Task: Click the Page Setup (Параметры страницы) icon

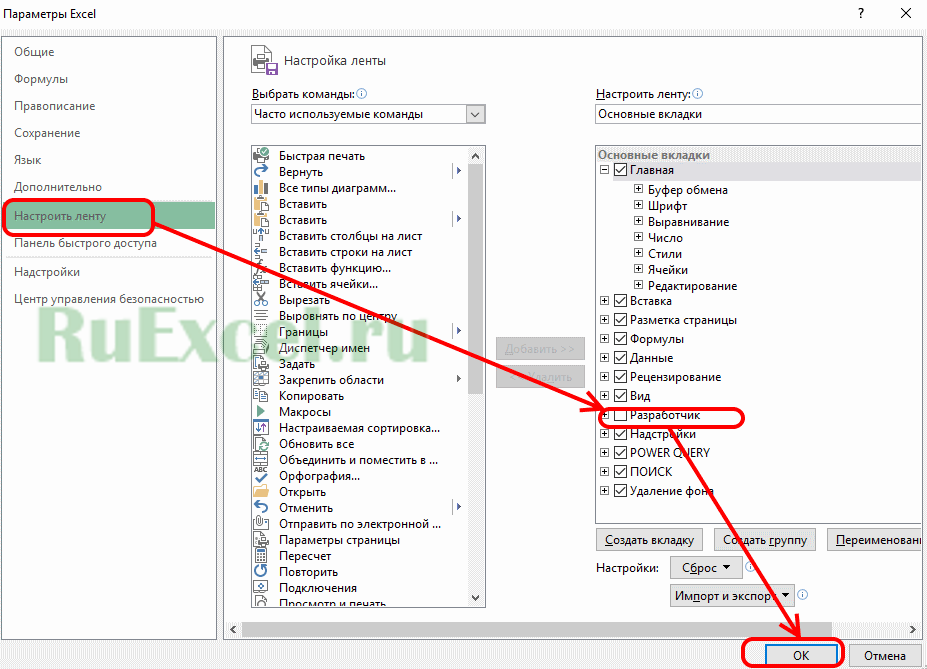Action: 261,539
